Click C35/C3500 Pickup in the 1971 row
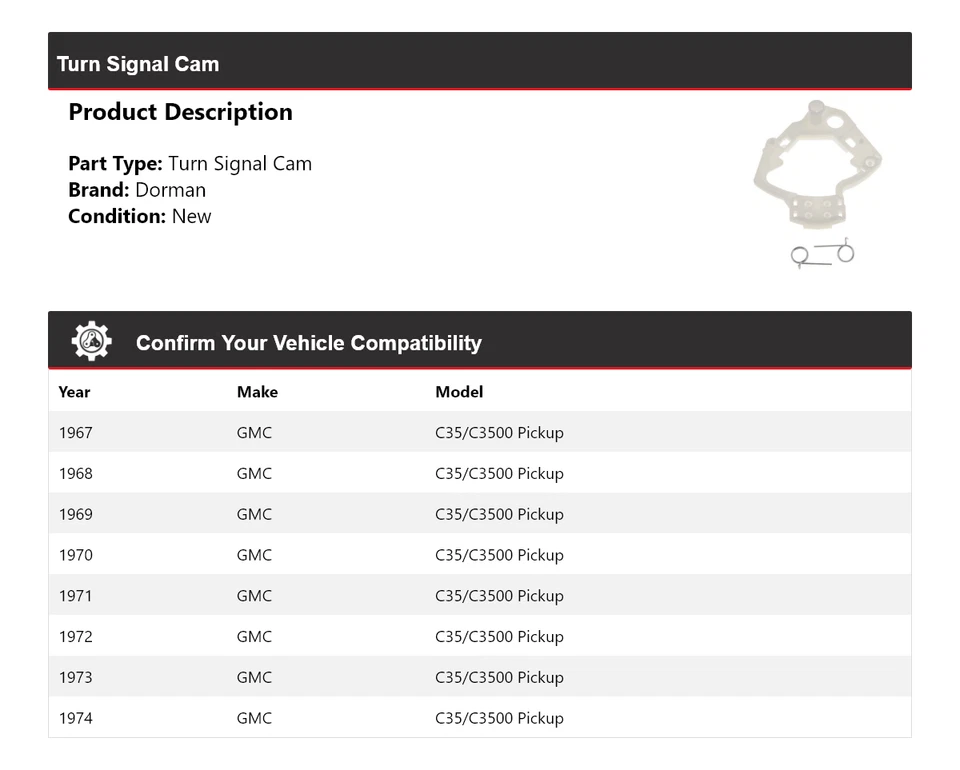960x770 pixels. click(x=499, y=596)
